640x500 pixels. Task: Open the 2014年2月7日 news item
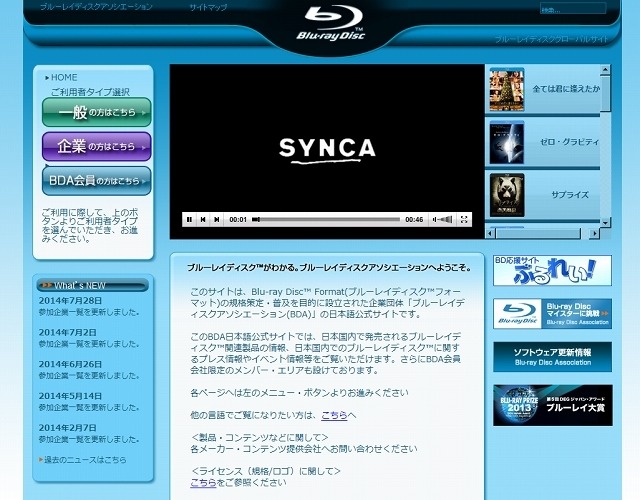(89, 433)
